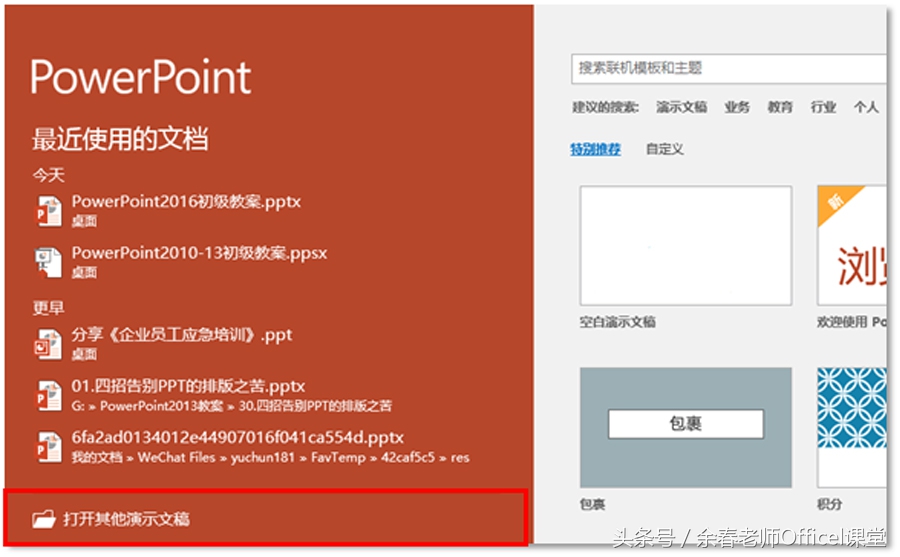The width and height of the screenshot is (900, 557).
Task: Click the 包裹 caption under the template
Action: point(592,504)
